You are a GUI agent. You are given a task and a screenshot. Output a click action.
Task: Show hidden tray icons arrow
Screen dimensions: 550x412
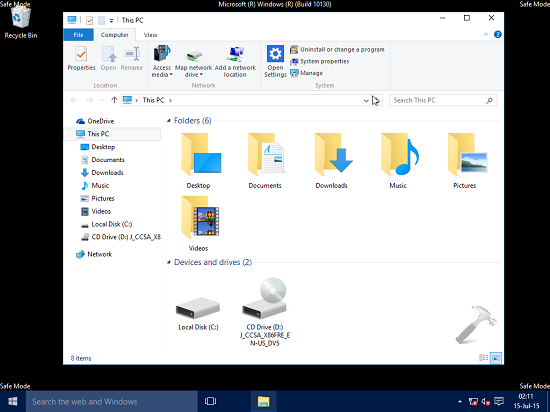(x=460, y=401)
